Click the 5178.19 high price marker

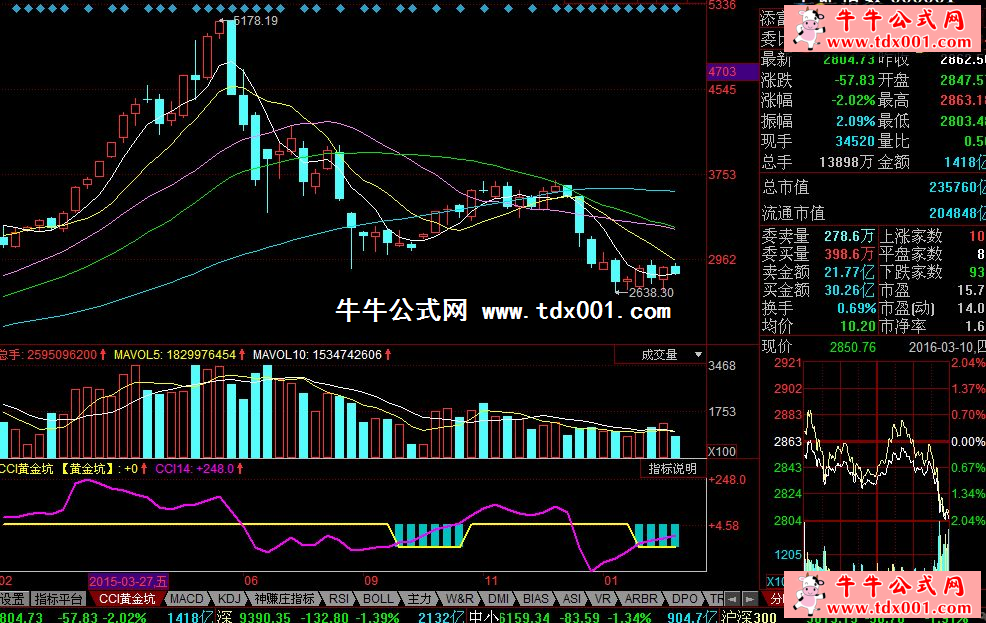click(253, 20)
